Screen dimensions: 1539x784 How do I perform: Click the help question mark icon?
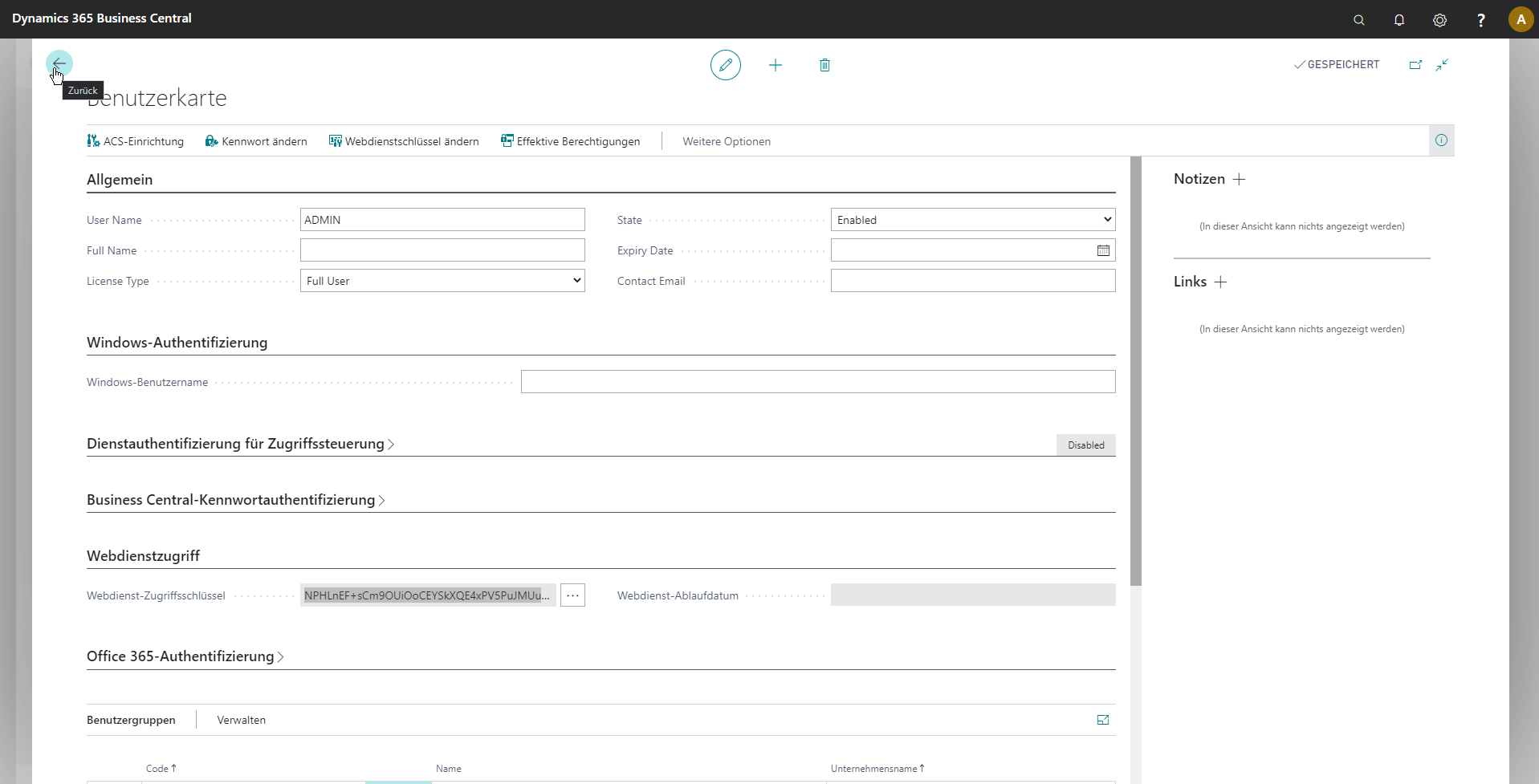[x=1480, y=20]
